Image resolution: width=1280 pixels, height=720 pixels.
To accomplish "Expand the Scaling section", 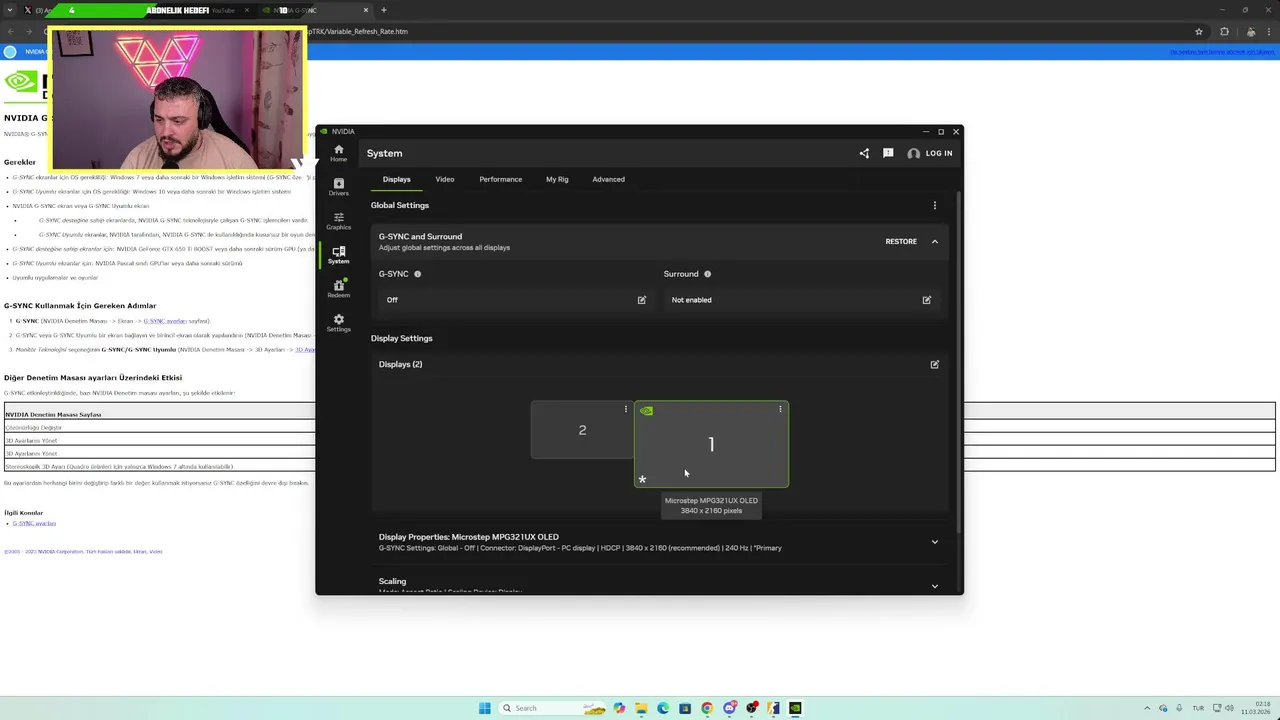I will point(935,586).
